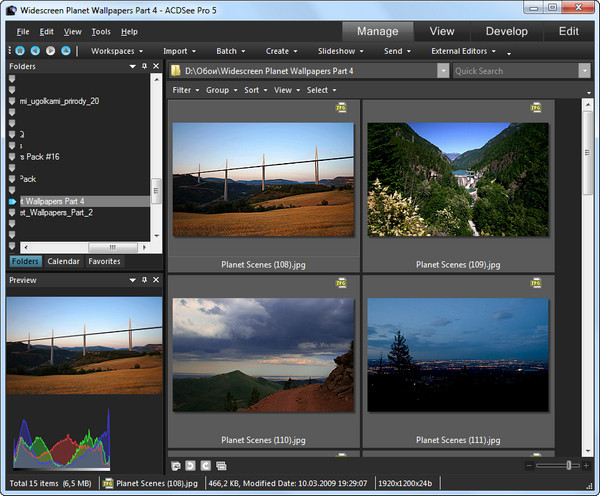600x496 pixels.
Task: Open the Sort dropdown menu
Action: [253, 90]
